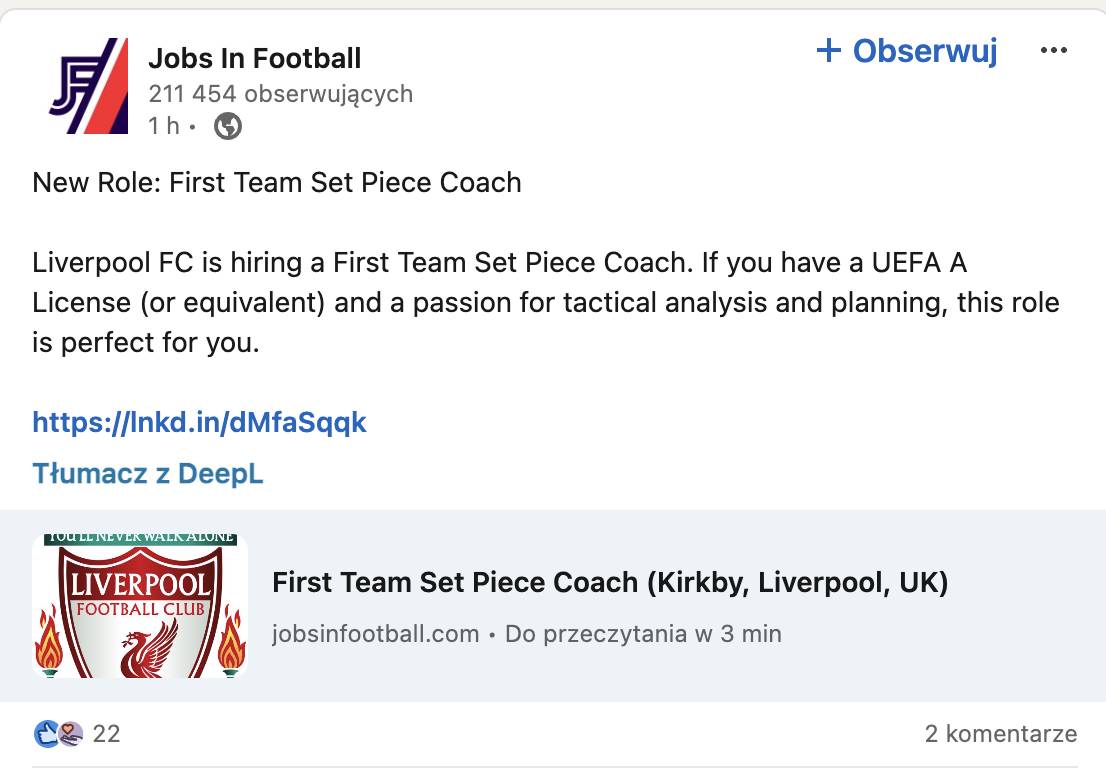Open the 2 komentarze comments
Viewport: 1106px width, 778px height.
1000,734
